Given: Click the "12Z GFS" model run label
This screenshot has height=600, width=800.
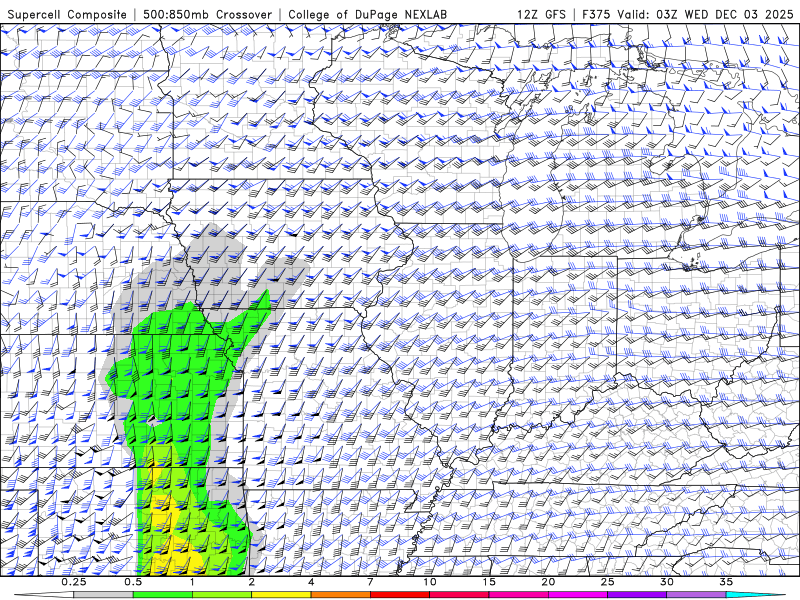Looking at the screenshot, I should coord(541,14).
